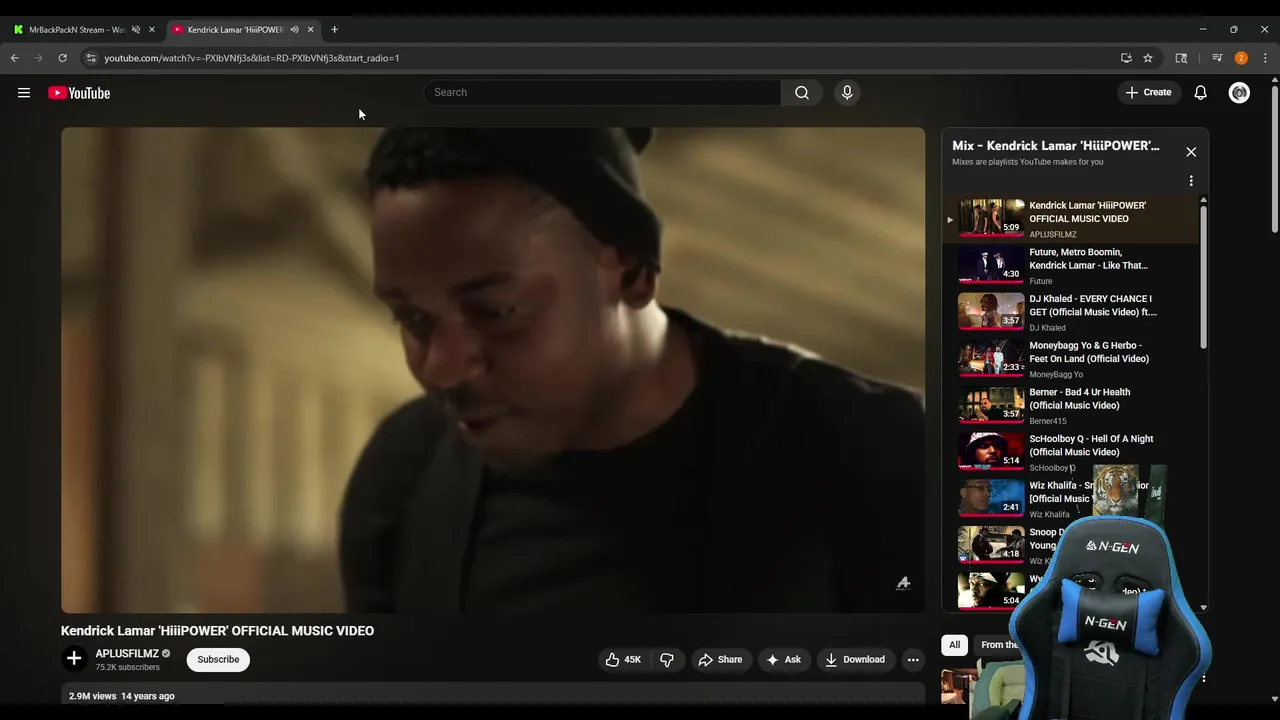1280x720 pixels.
Task: Open the Chrome profile Z avatar
Action: click(1241, 58)
